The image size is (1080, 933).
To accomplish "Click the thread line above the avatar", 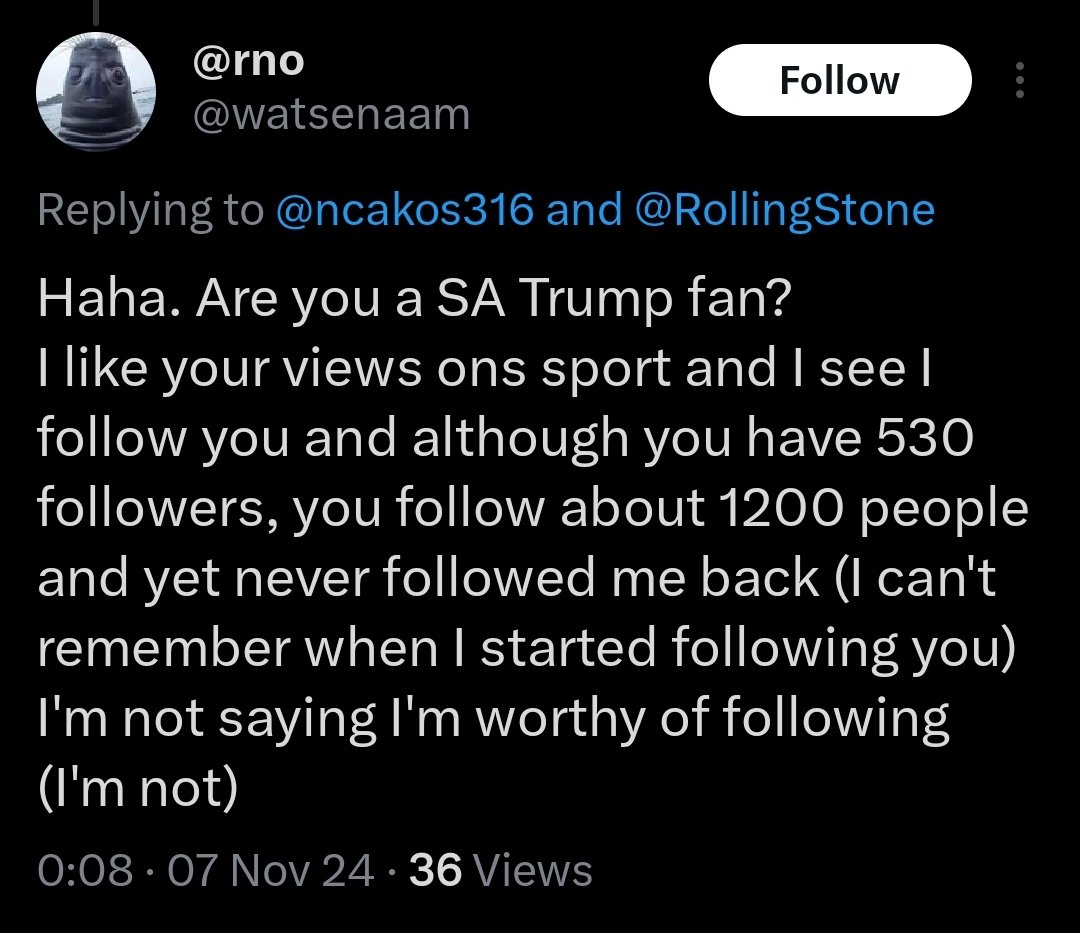I will [x=97, y=12].
